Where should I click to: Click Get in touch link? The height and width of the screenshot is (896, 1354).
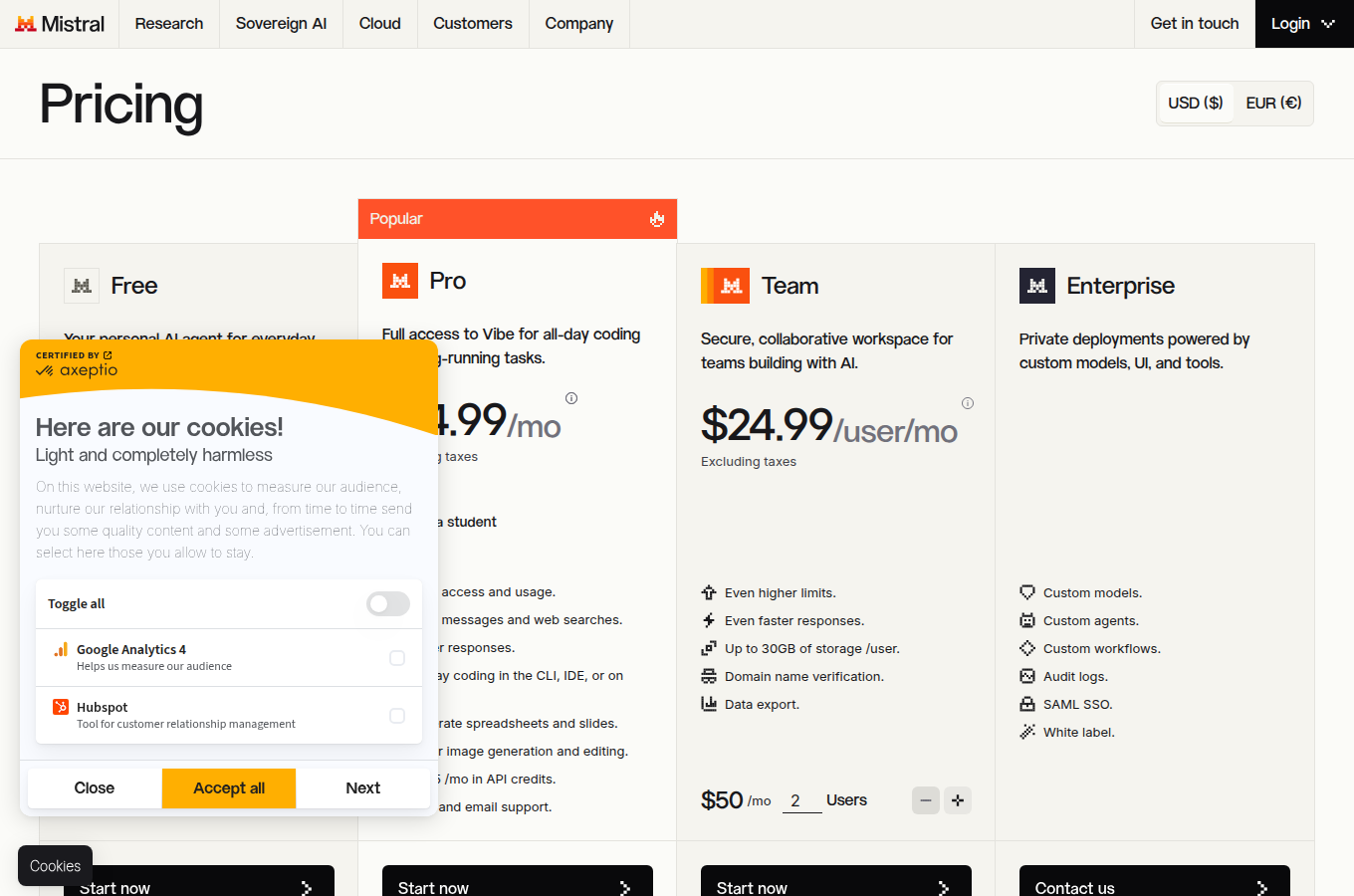tap(1195, 24)
